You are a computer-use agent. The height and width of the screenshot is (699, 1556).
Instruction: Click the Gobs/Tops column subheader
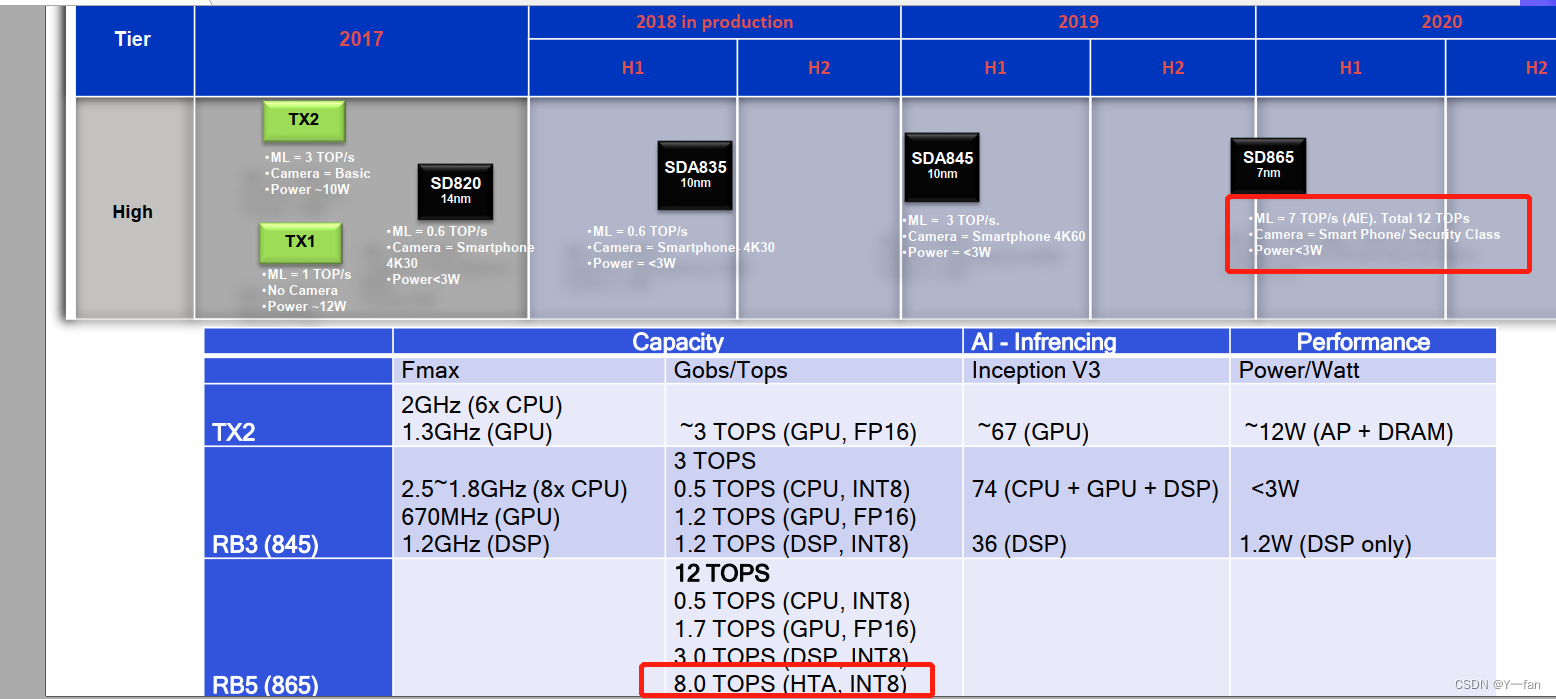click(x=731, y=370)
